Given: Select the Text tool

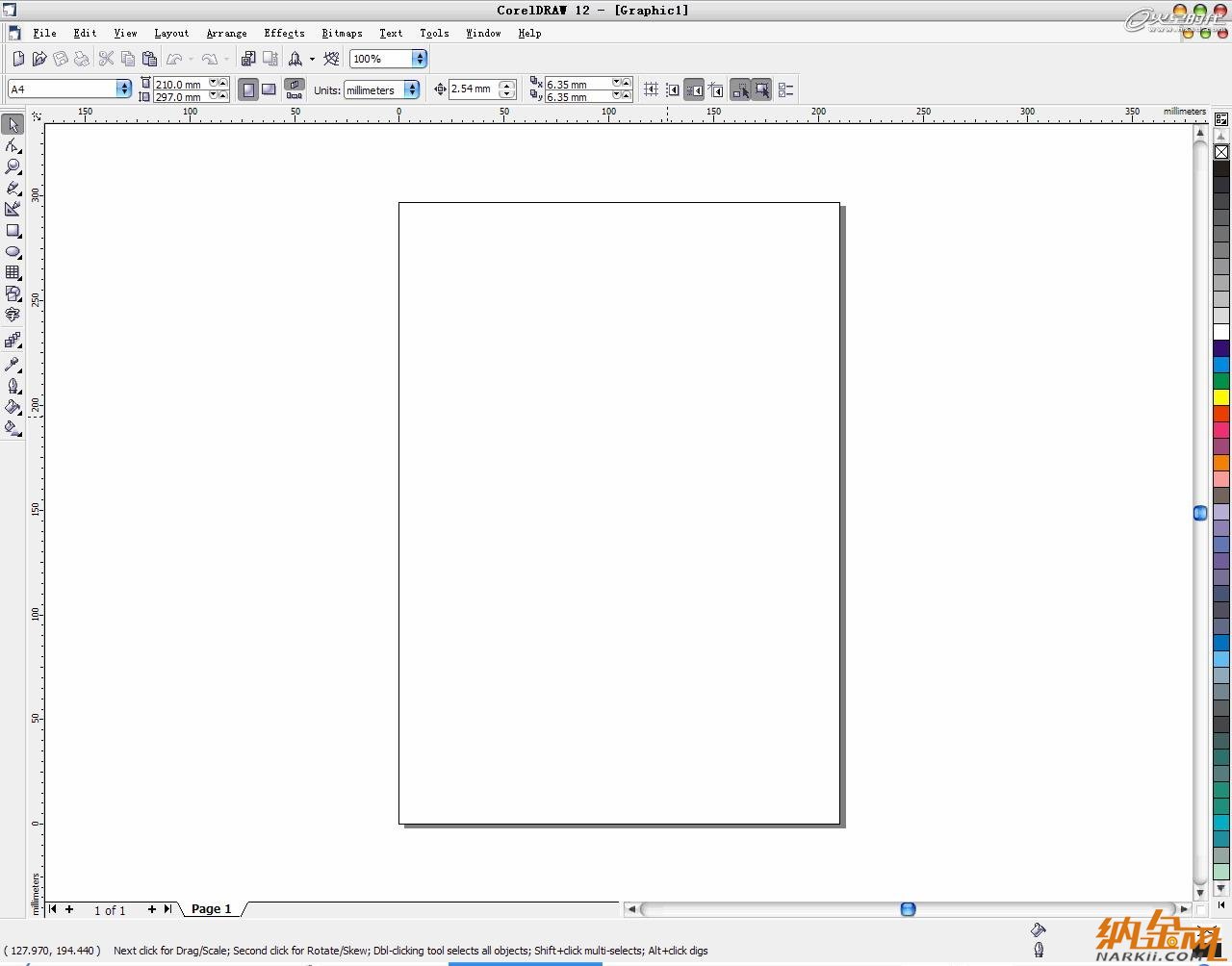Looking at the screenshot, I should pyautogui.click(x=13, y=315).
